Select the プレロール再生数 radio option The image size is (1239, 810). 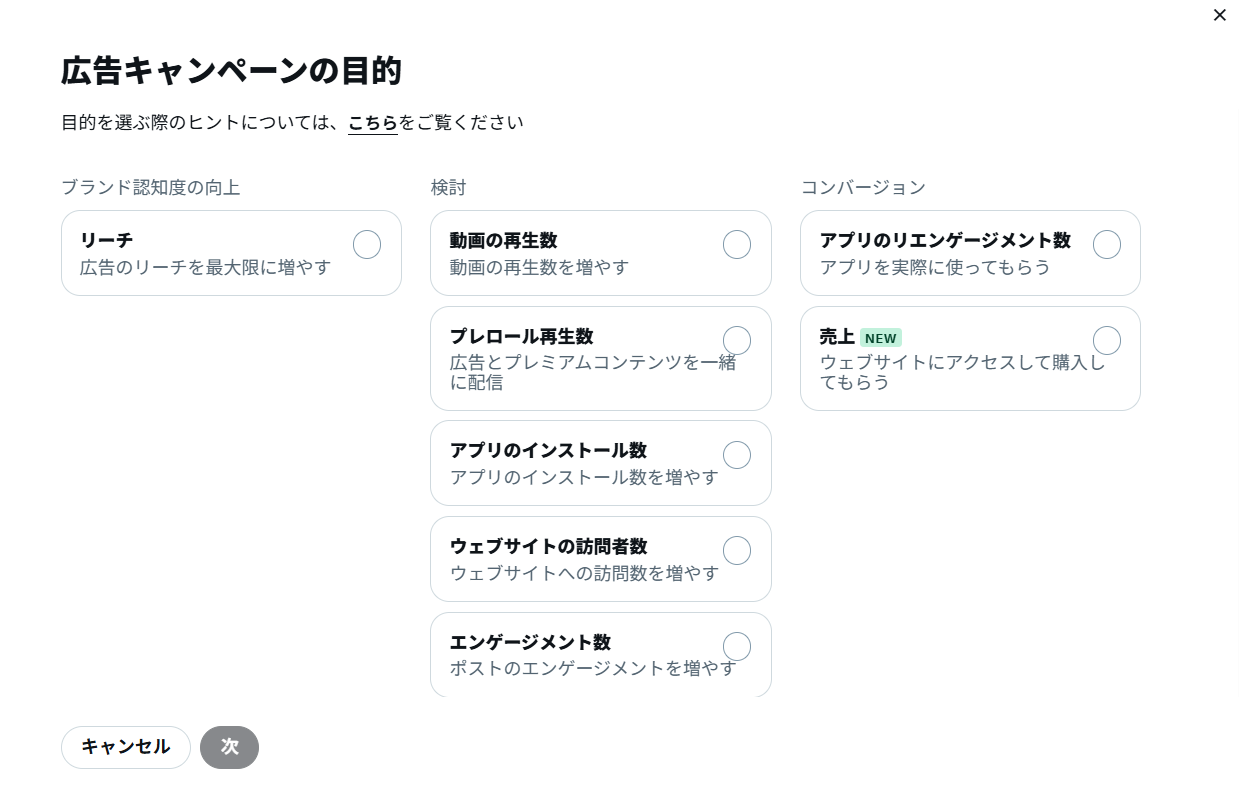coord(737,341)
